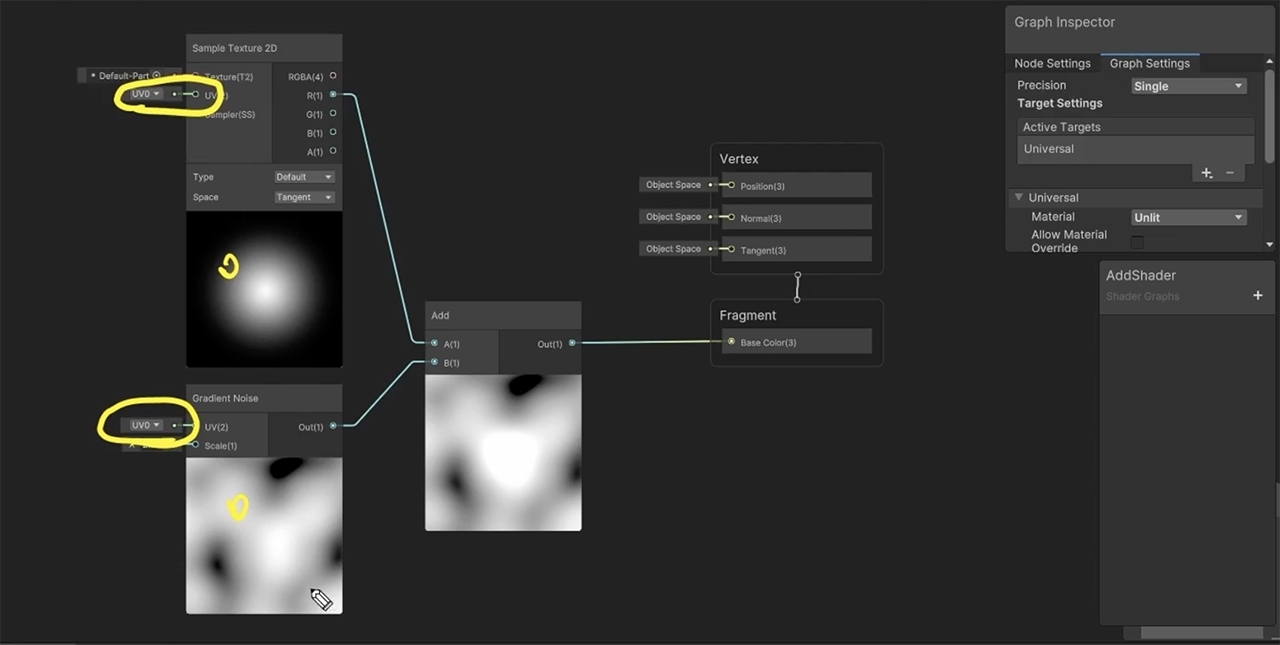Click the Default-Part texture field
Viewport: 1280px width, 645px height.
124,76
